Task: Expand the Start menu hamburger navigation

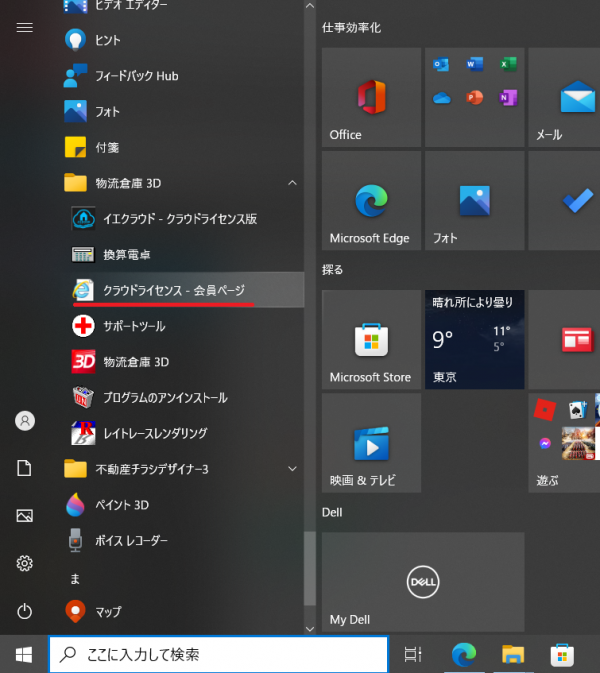Action: tap(25, 27)
